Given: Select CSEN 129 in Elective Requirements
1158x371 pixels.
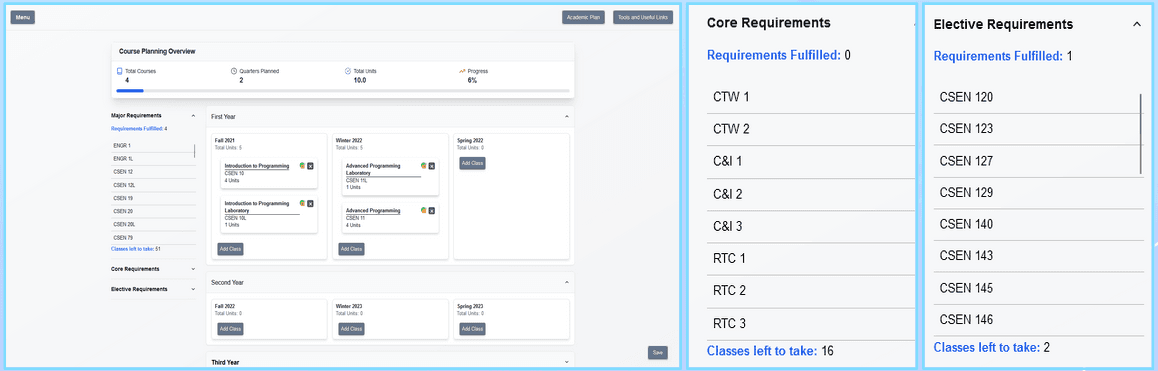Looking at the screenshot, I should (1038, 193).
